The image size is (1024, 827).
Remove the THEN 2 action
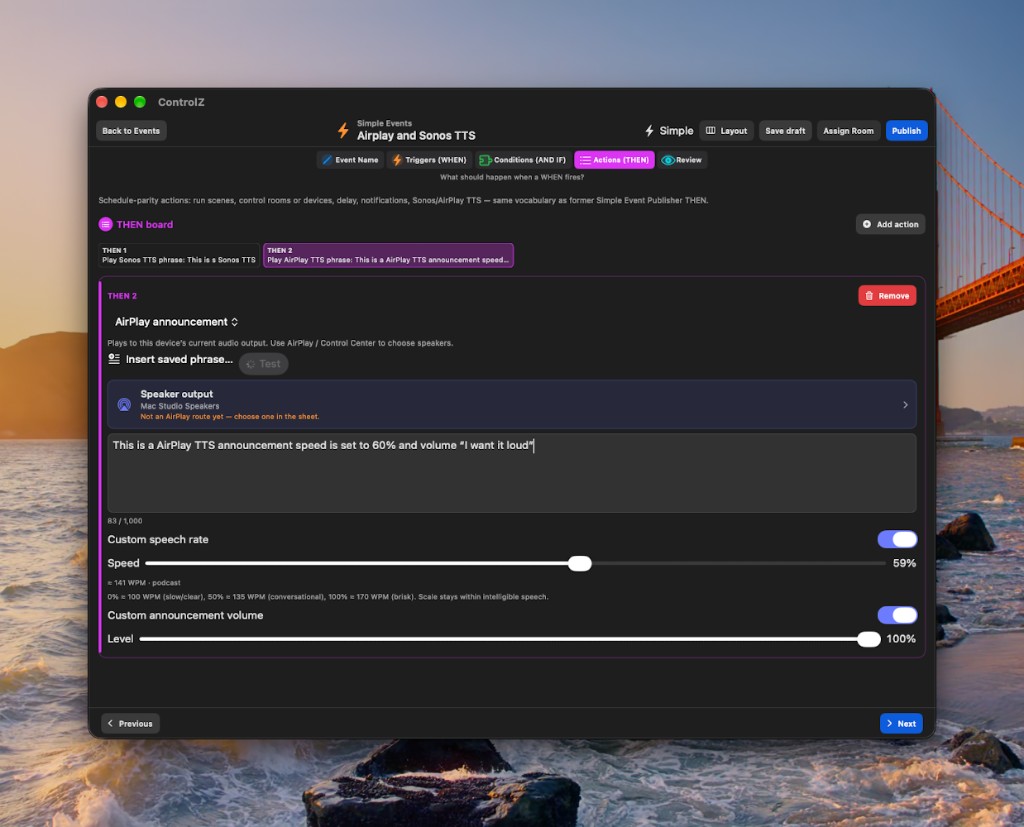point(887,296)
